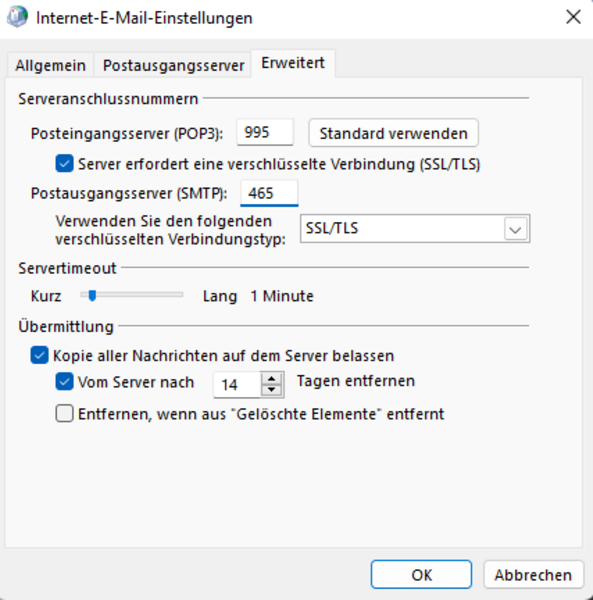Open the Postausgangsserver tab

(173, 65)
